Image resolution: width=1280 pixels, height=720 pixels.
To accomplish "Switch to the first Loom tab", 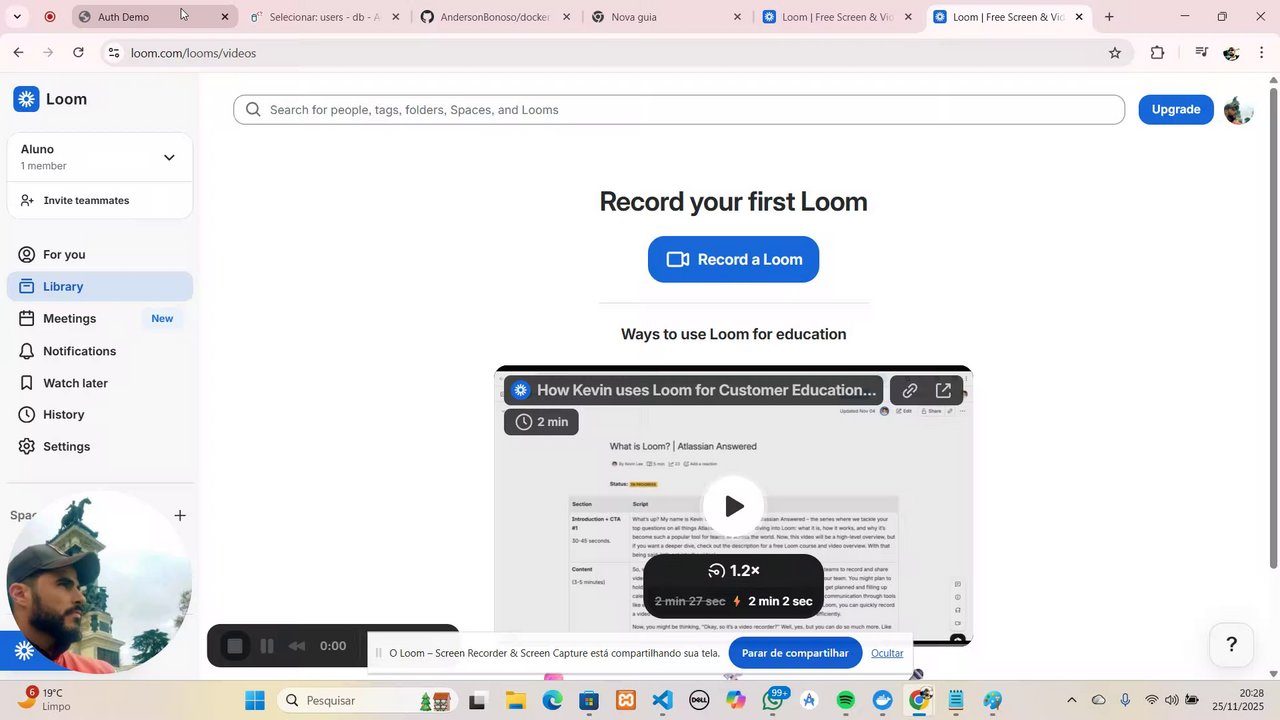I will click(835, 17).
